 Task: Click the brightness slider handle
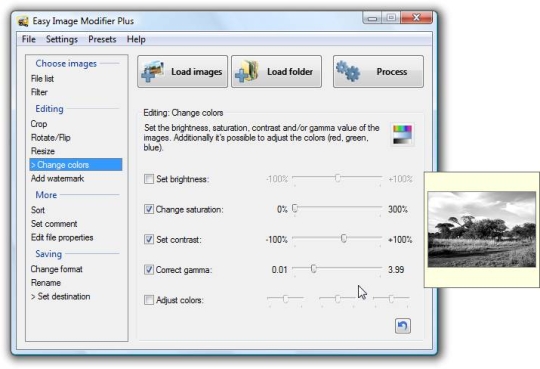pyautogui.click(x=338, y=177)
